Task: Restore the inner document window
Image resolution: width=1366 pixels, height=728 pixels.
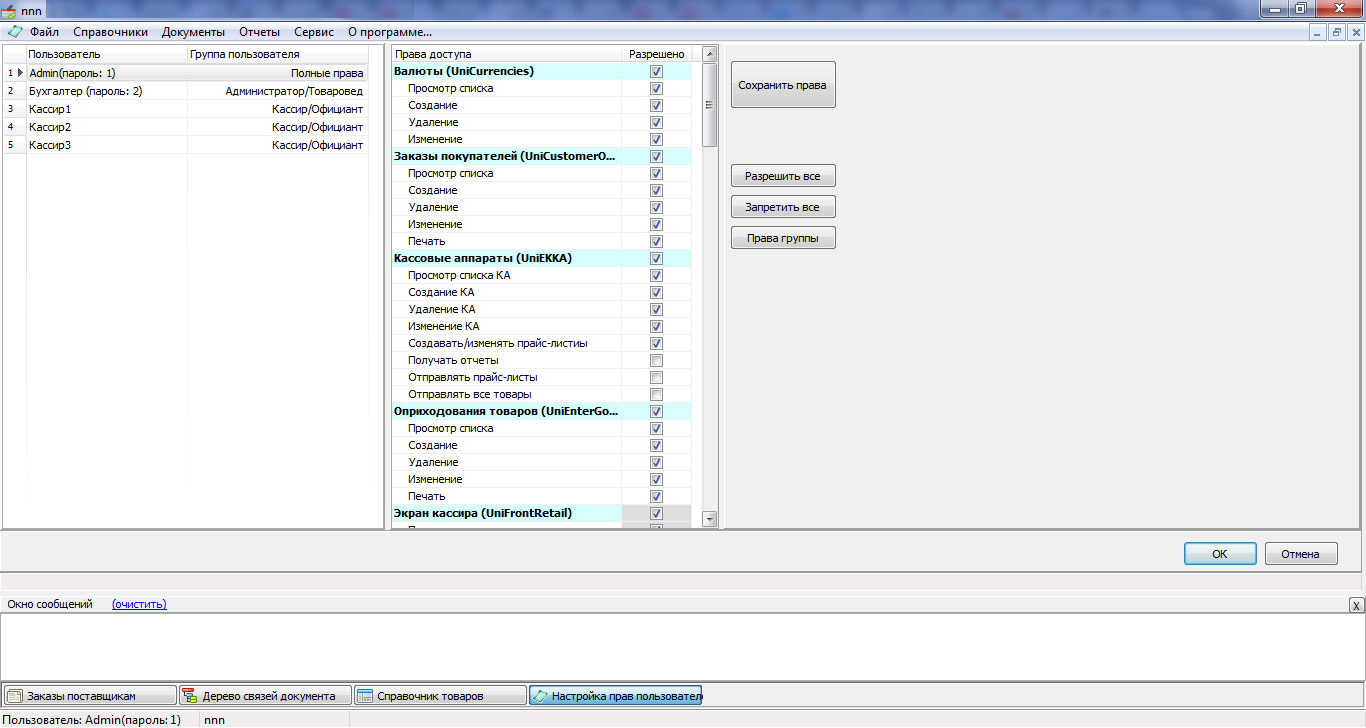Action: [1337, 32]
